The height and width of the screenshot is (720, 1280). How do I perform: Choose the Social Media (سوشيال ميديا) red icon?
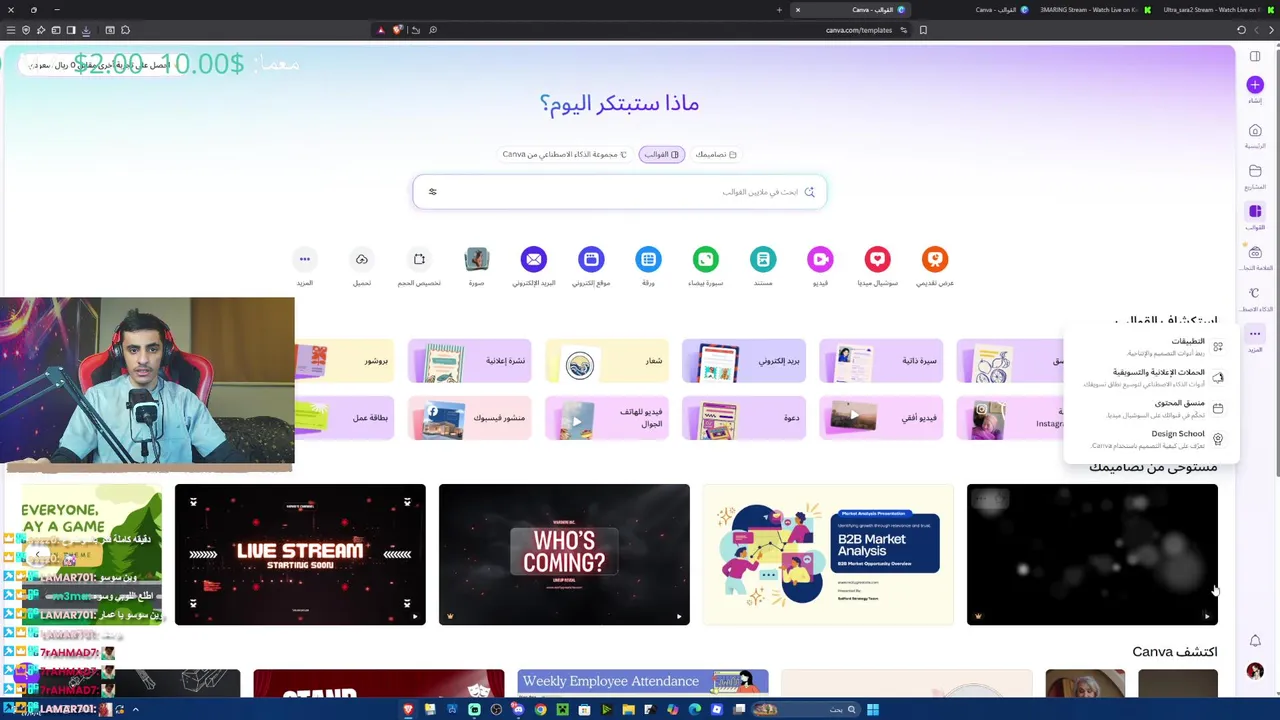pos(877,259)
